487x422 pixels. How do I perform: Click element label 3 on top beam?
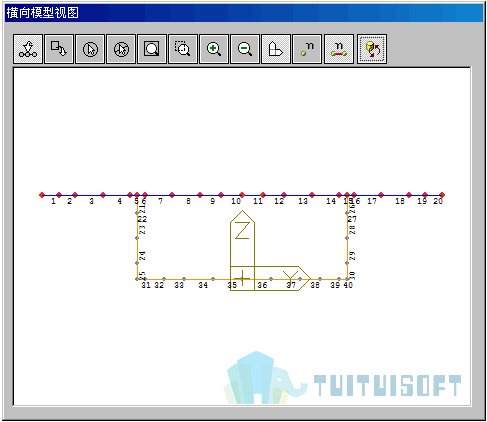tap(91, 201)
